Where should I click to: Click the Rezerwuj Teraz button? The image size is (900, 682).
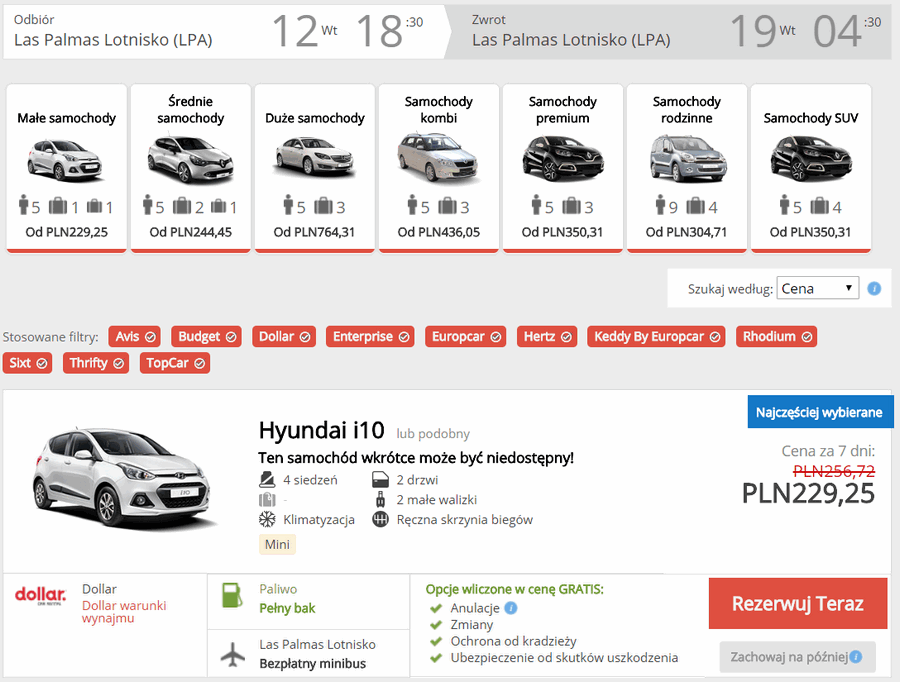(x=797, y=603)
